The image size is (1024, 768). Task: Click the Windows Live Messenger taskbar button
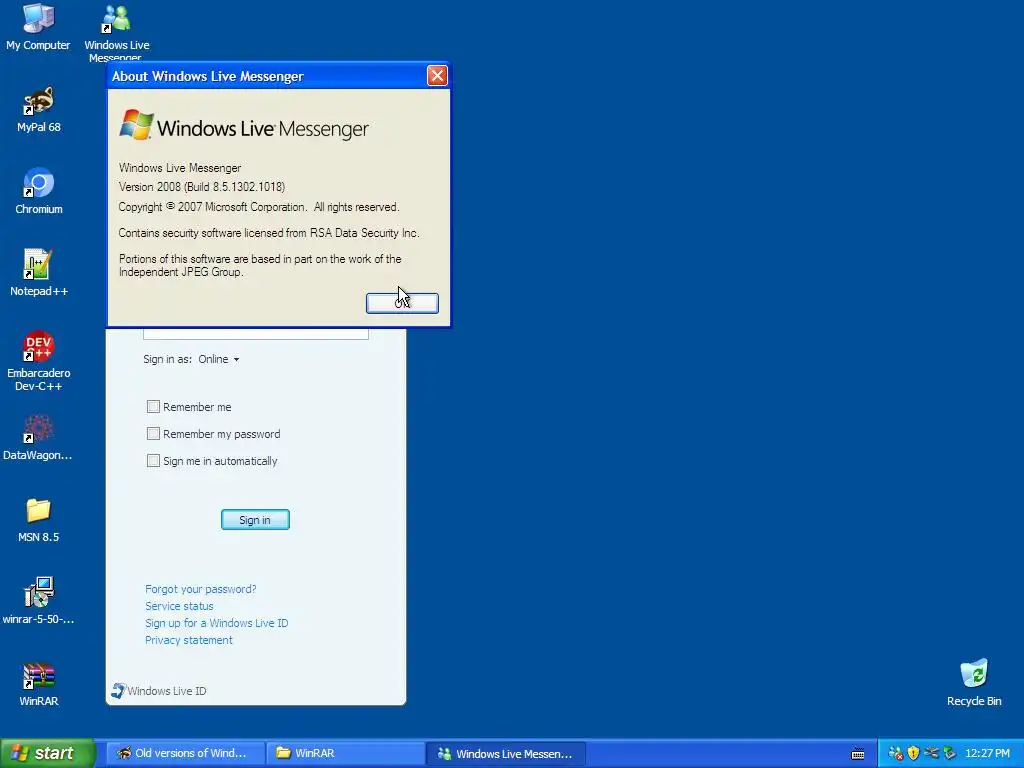[x=506, y=754]
